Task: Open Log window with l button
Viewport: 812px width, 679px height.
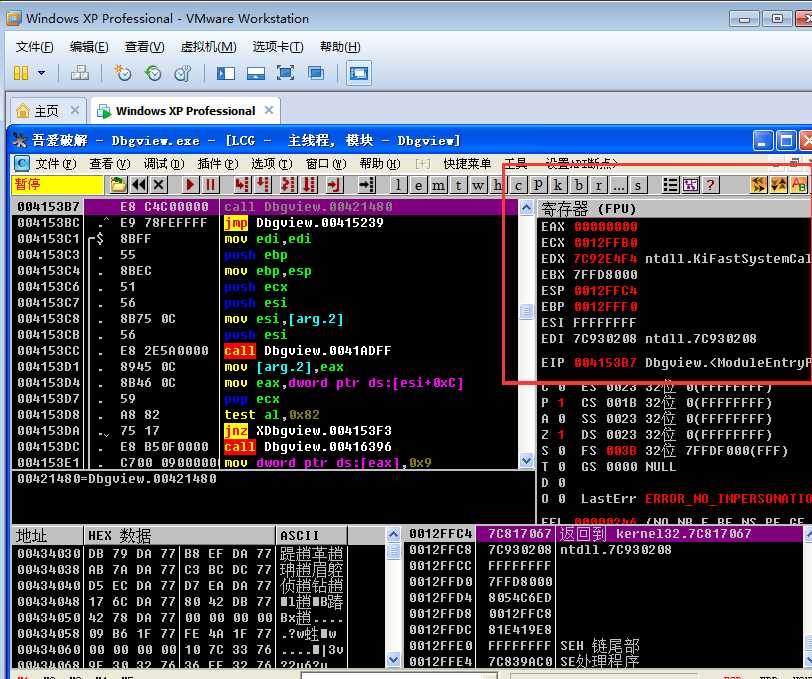Action: 398,185
